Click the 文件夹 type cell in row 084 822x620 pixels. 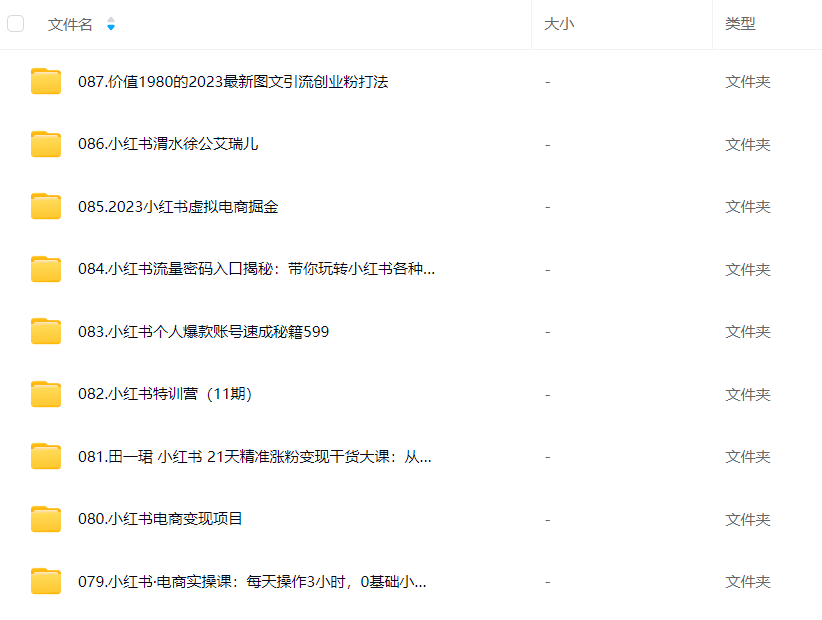coord(748,270)
